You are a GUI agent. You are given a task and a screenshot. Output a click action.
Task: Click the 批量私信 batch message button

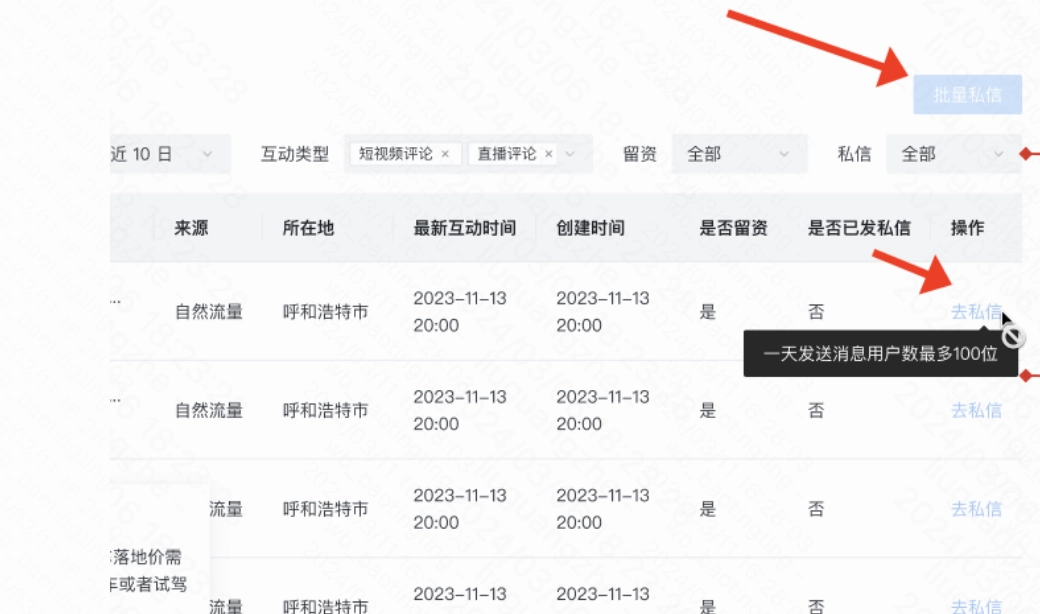[970, 95]
